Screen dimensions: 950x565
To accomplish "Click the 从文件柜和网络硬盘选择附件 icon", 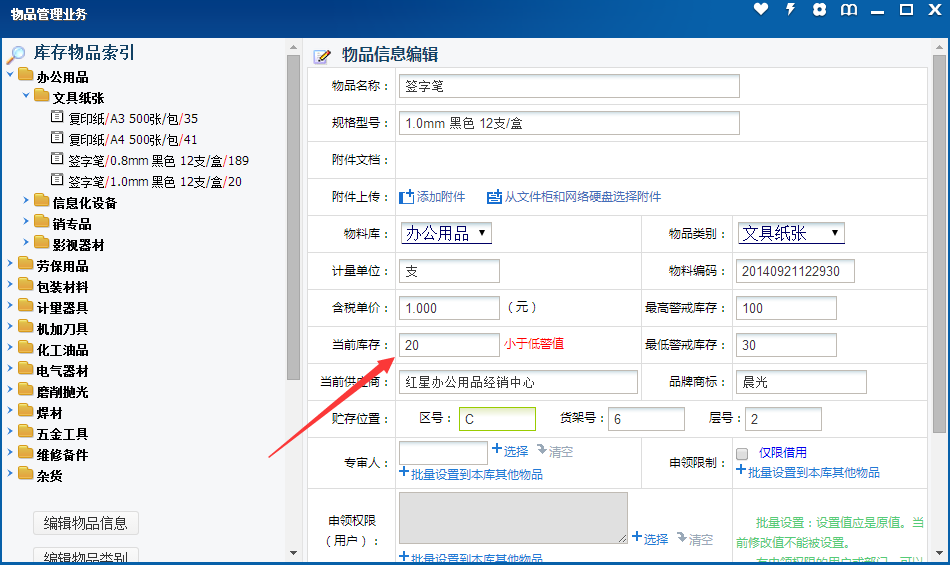I will (494, 197).
